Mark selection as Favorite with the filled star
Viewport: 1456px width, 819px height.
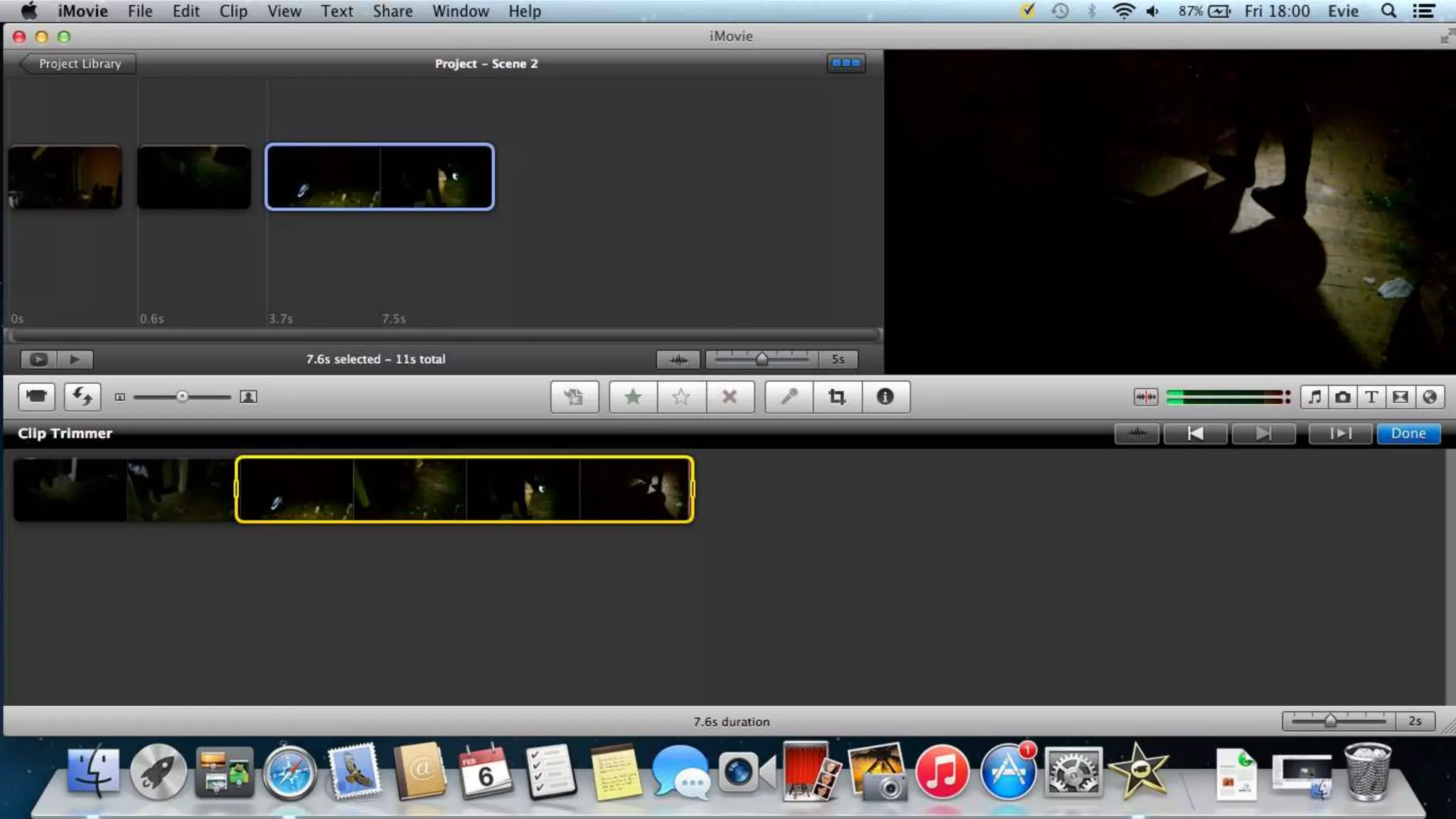coord(633,397)
